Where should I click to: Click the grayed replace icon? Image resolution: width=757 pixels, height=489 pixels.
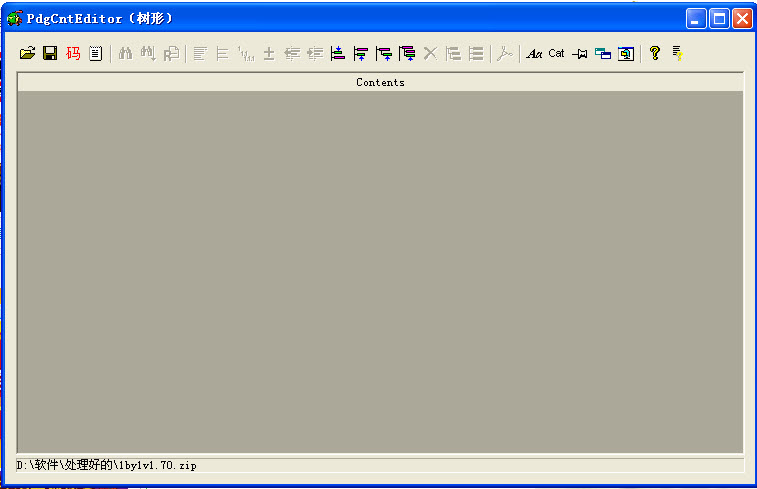[x=171, y=54]
